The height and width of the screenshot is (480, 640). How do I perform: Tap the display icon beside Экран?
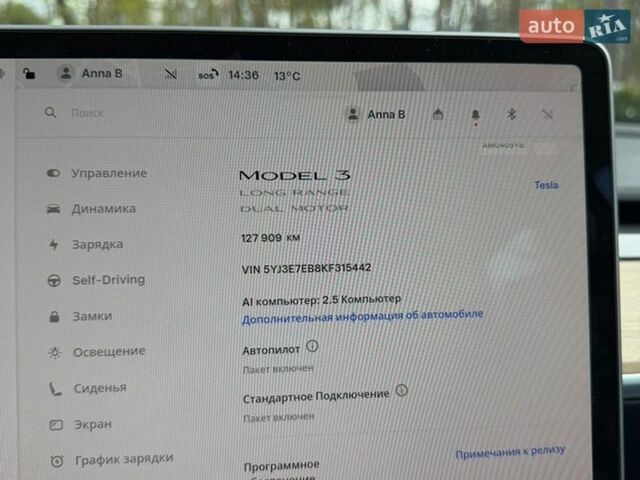(56, 425)
